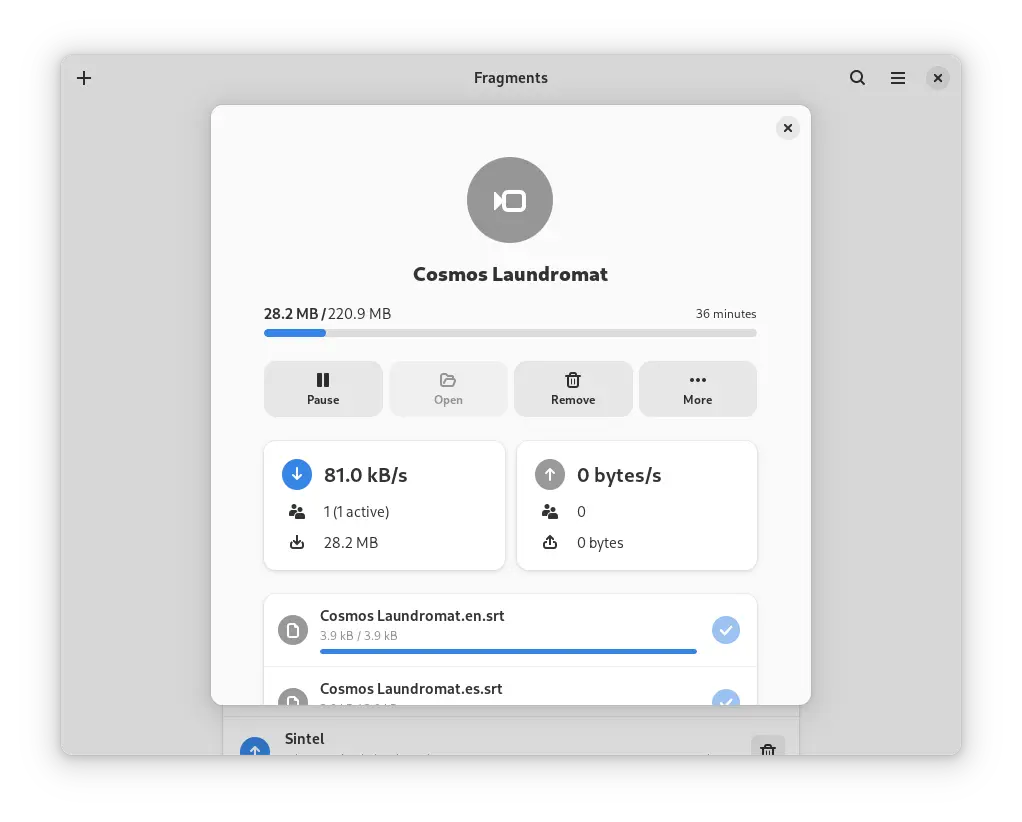Click the blue download speed arrow icon
This screenshot has height=822, width=1022.
[297, 475]
